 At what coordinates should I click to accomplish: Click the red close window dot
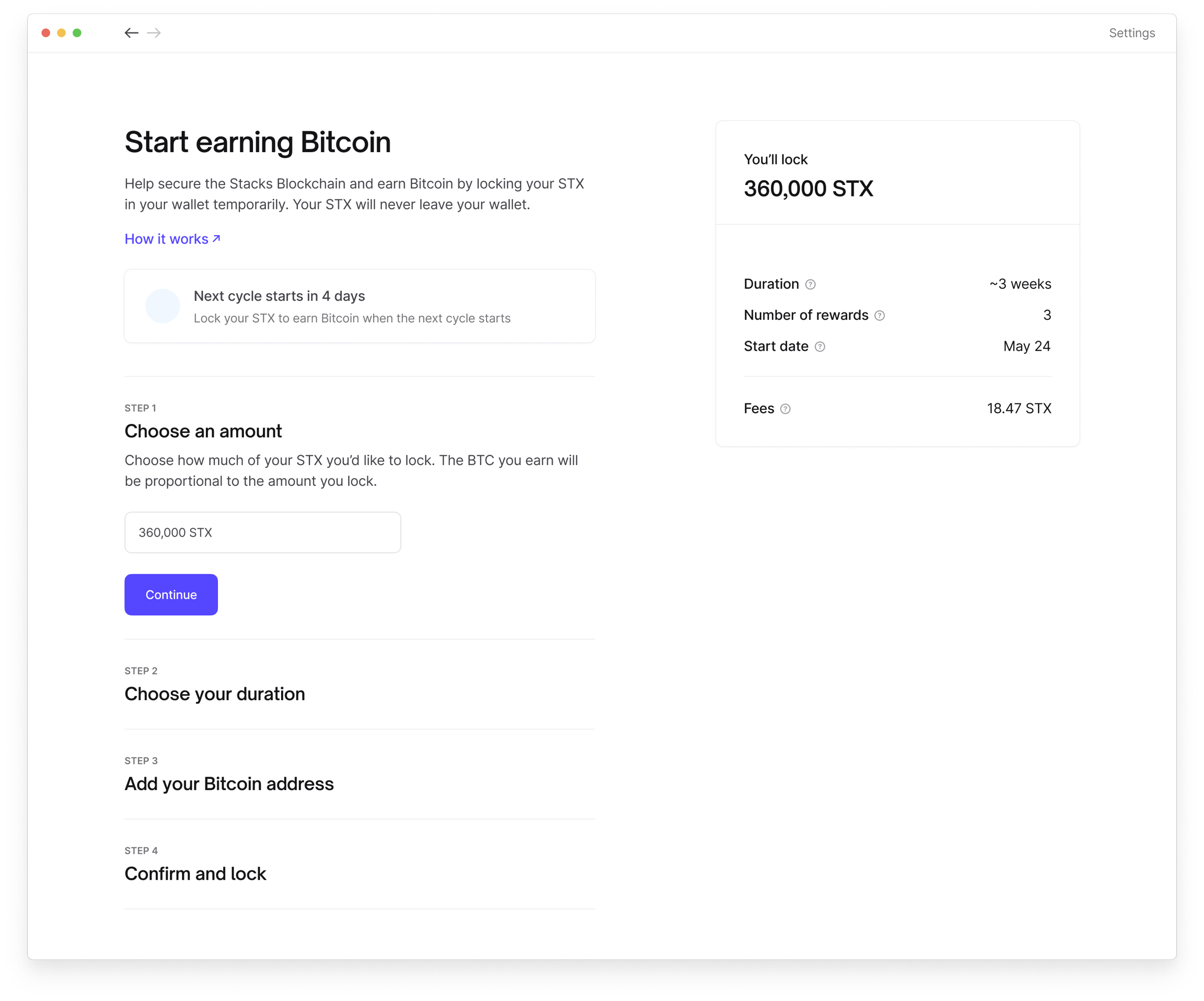46,33
